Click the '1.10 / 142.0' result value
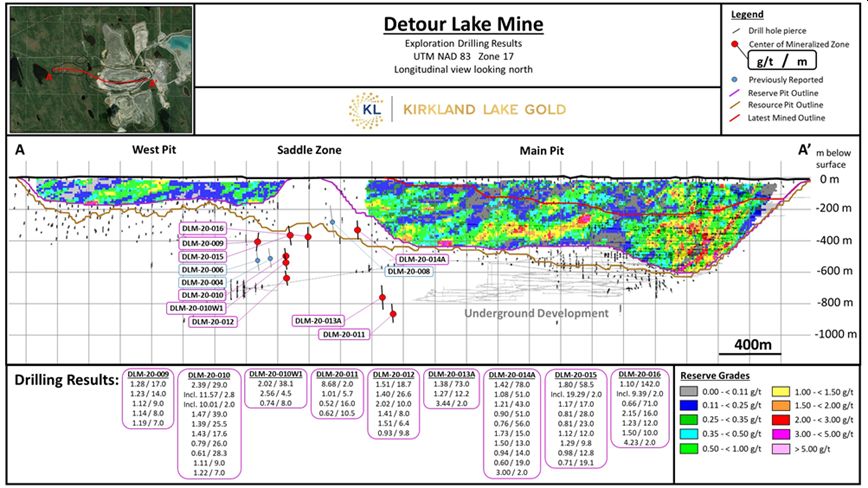The height and width of the screenshot is (488, 868). pos(639,384)
